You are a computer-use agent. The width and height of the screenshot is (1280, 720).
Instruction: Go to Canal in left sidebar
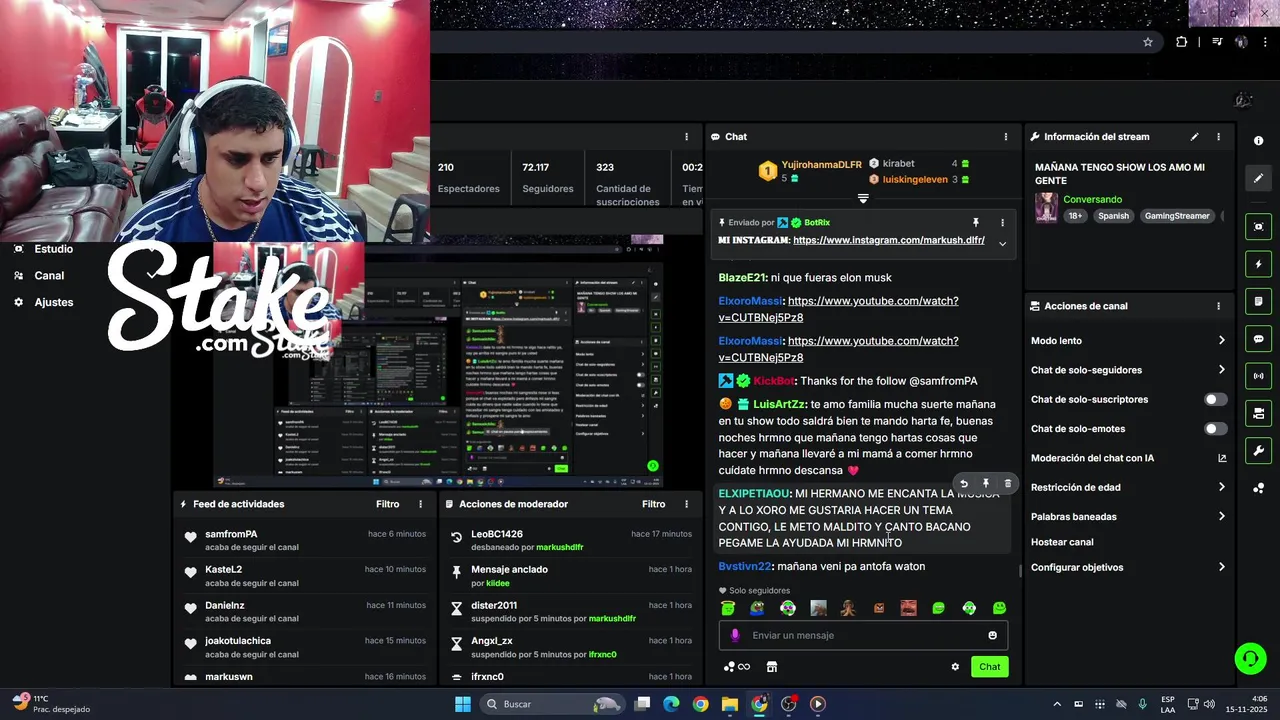tap(49, 276)
